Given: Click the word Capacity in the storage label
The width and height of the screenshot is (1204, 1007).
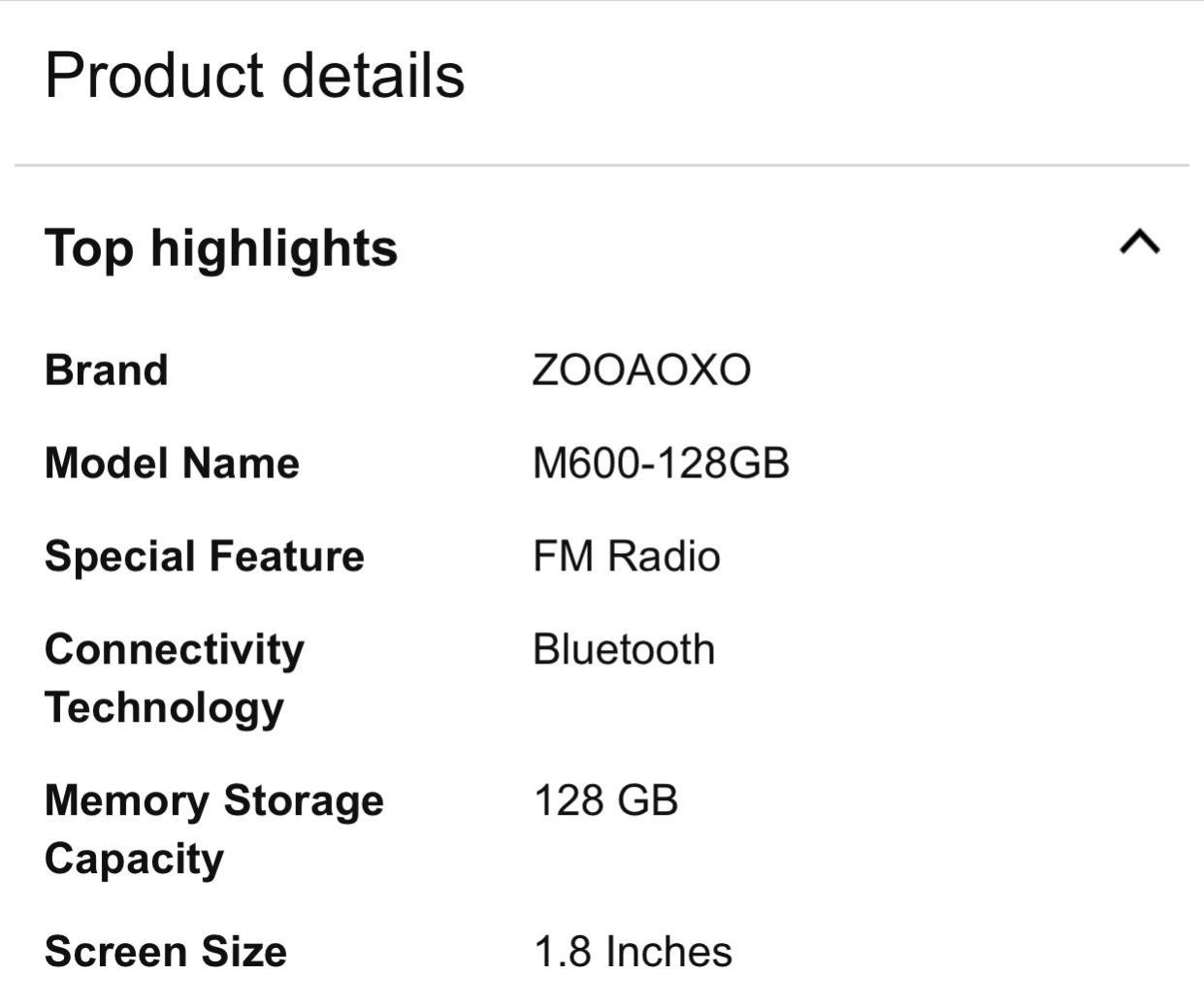Looking at the screenshot, I should [134, 860].
